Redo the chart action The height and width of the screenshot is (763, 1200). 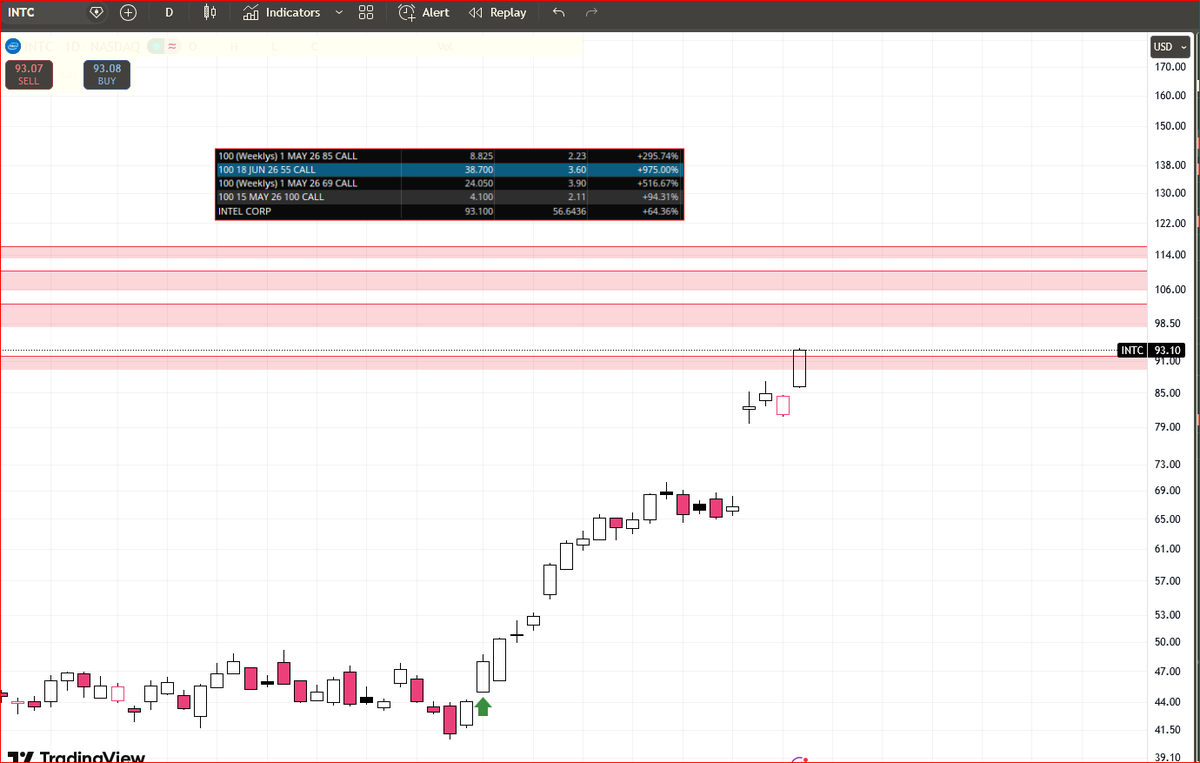click(592, 13)
